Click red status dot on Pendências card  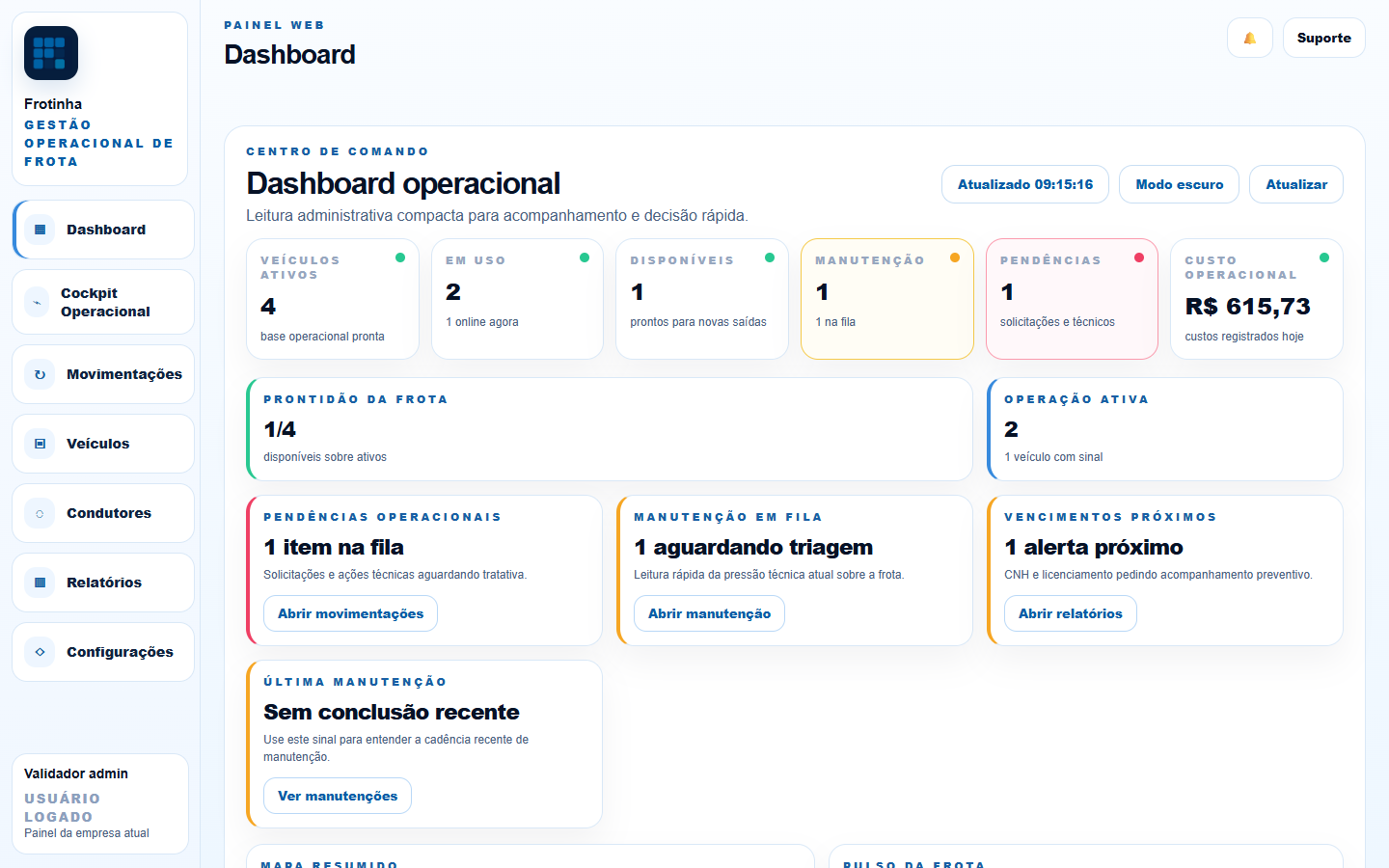click(1139, 258)
